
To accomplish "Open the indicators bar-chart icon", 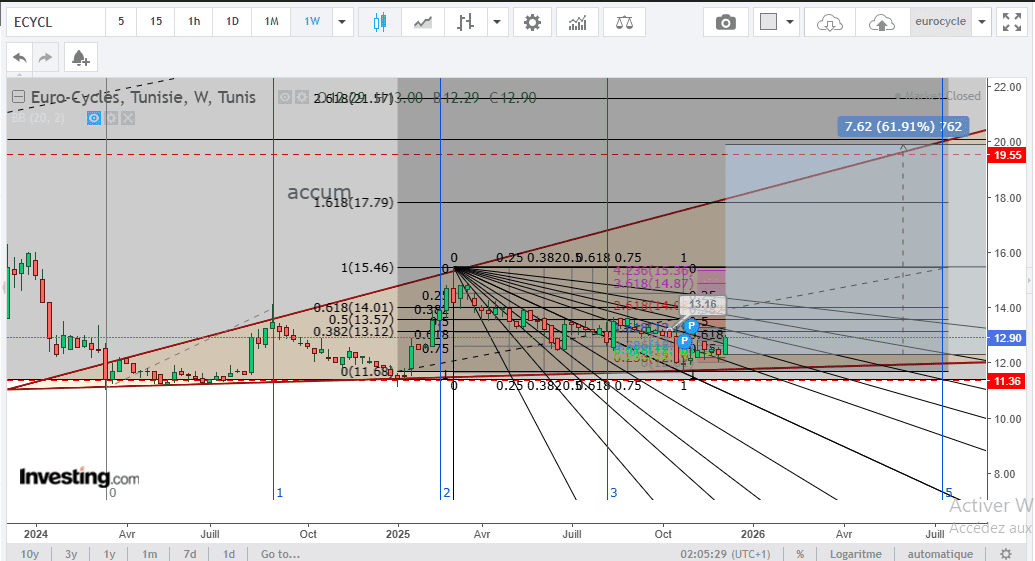I will point(577,22).
